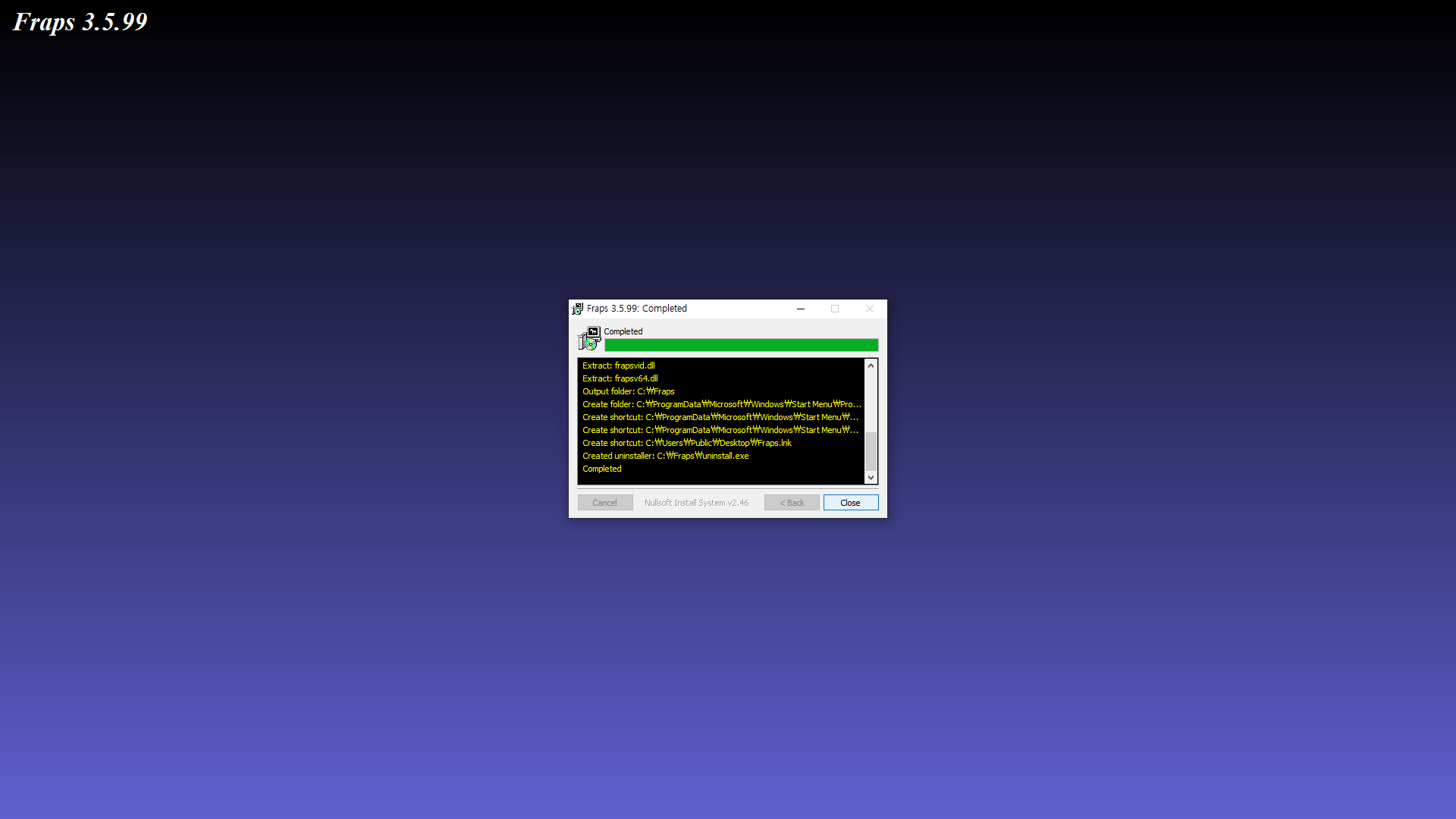1456x819 pixels.
Task: Click the log scrollbar down arrow
Action: [x=871, y=477]
